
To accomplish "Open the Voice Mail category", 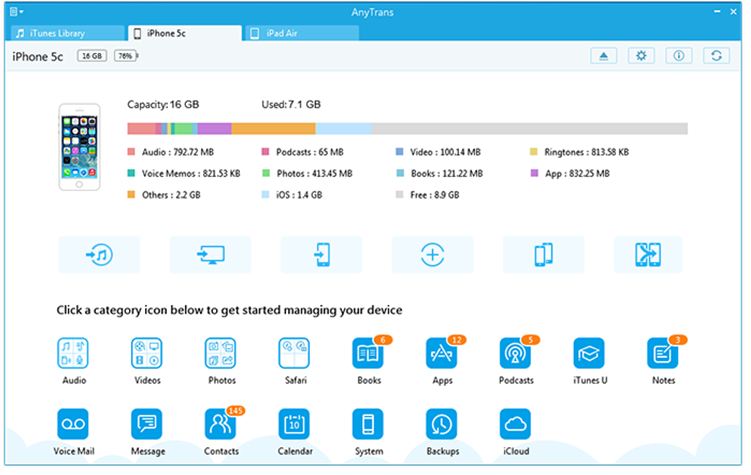I will [73, 424].
